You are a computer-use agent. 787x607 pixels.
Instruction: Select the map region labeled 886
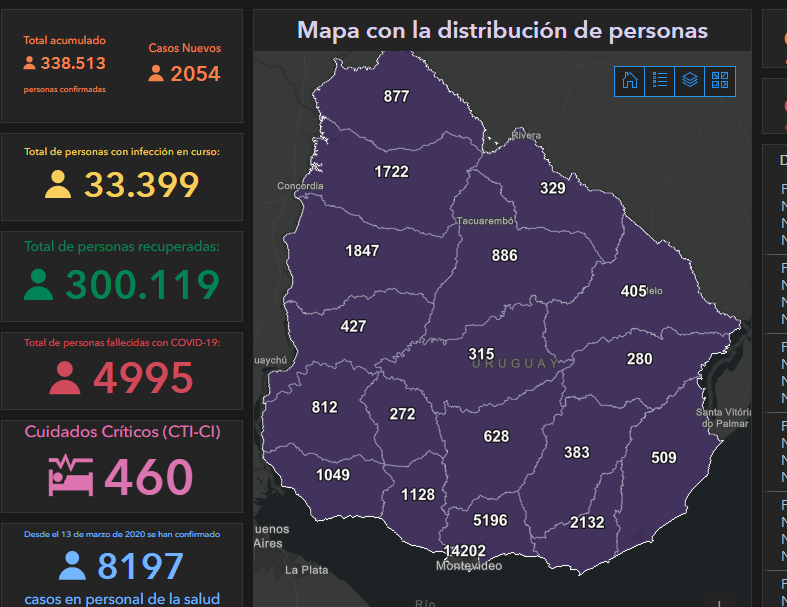coord(504,256)
